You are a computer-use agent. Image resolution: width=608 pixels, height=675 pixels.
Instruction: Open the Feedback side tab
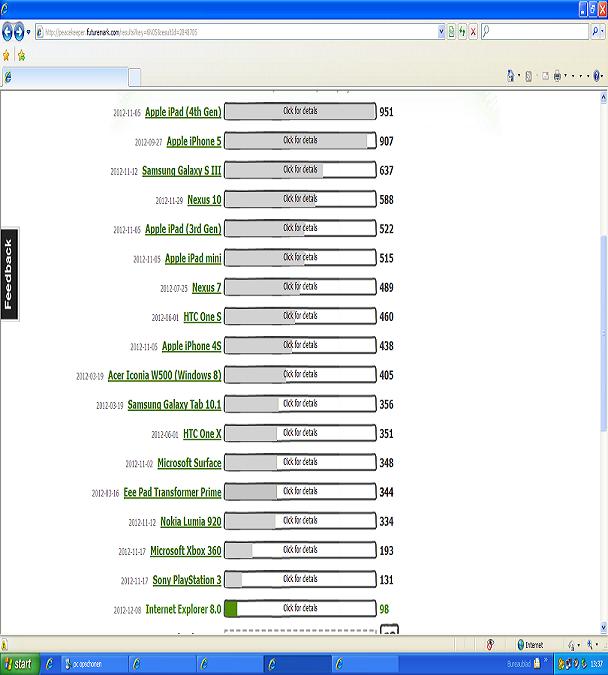[9, 274]
